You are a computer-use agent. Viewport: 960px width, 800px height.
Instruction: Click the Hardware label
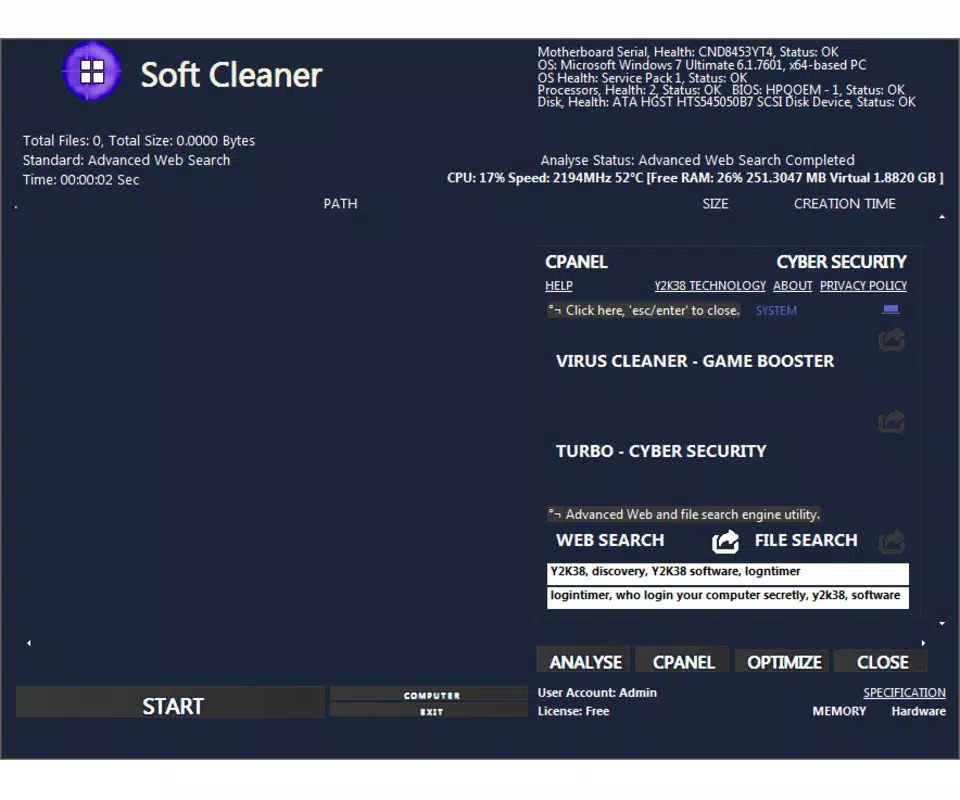tap(918, 711)
